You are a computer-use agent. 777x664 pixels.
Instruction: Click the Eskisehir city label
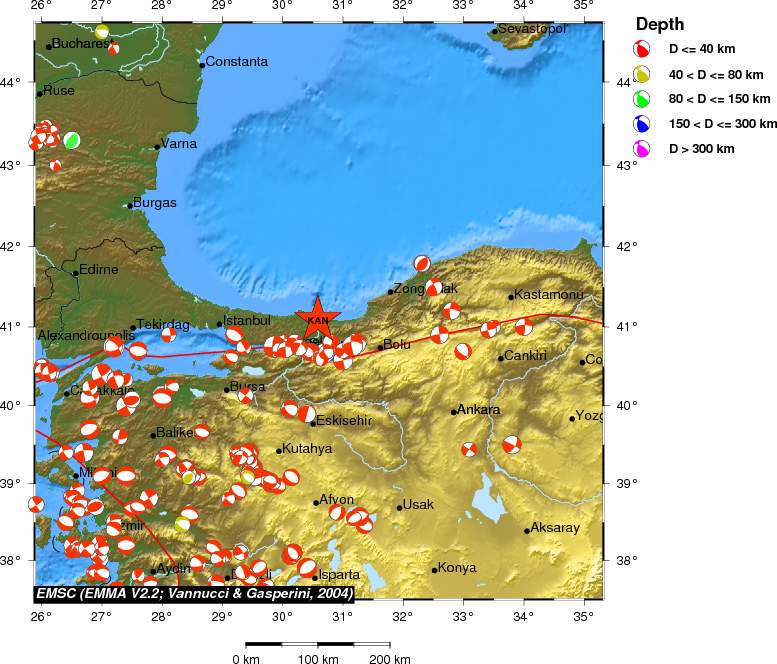343,421
